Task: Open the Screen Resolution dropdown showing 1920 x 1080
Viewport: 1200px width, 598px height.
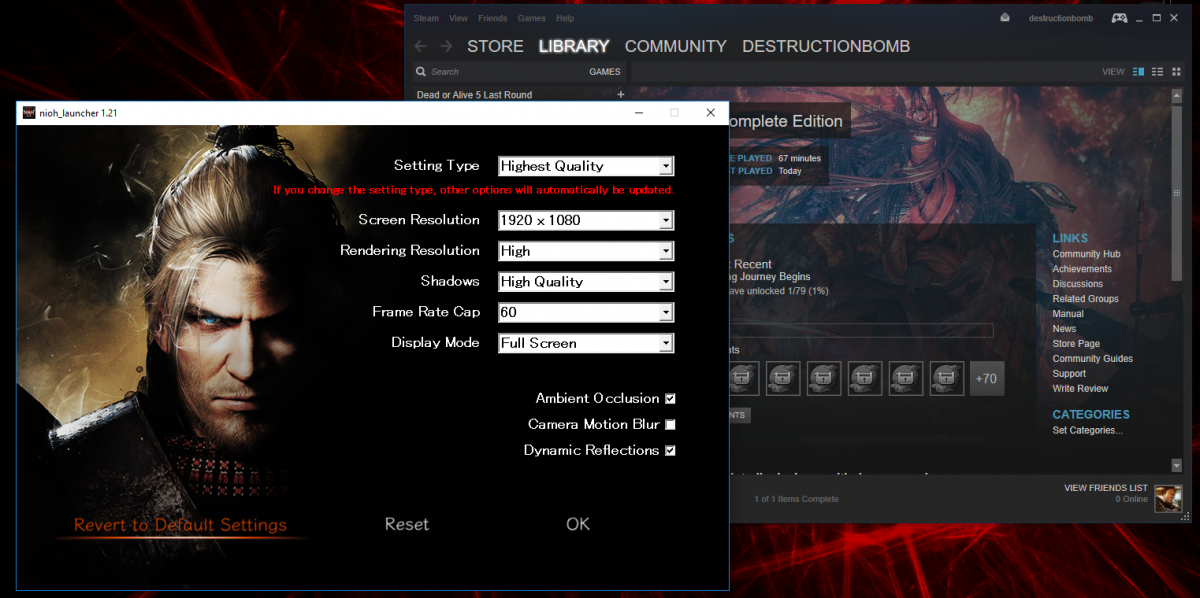Action: pyautogui.click(x=586, y=220)
